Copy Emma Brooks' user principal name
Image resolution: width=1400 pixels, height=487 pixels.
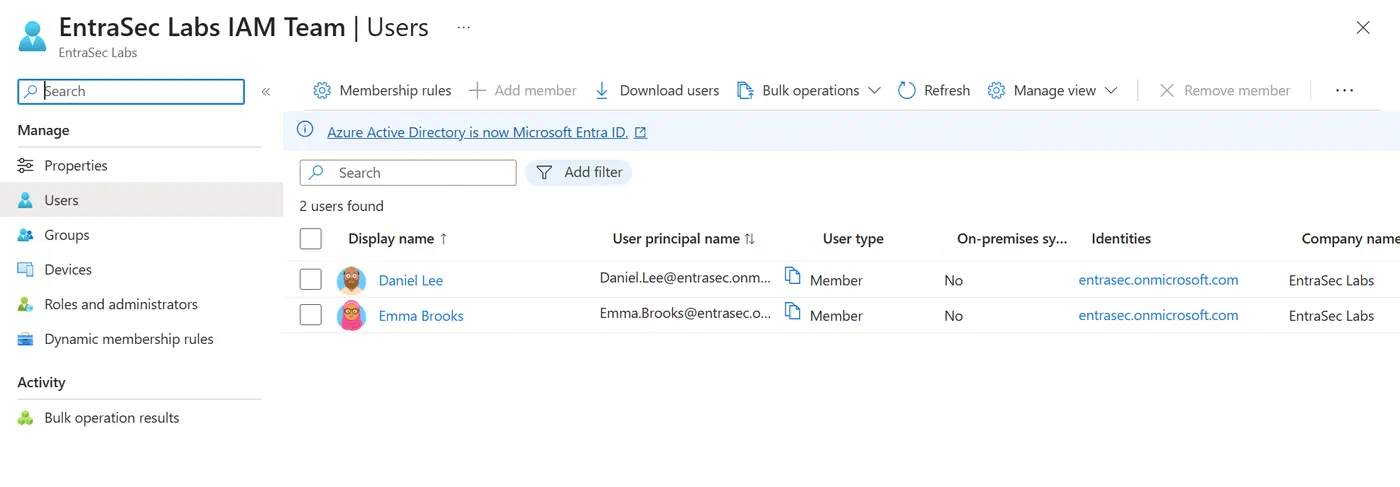792,311
